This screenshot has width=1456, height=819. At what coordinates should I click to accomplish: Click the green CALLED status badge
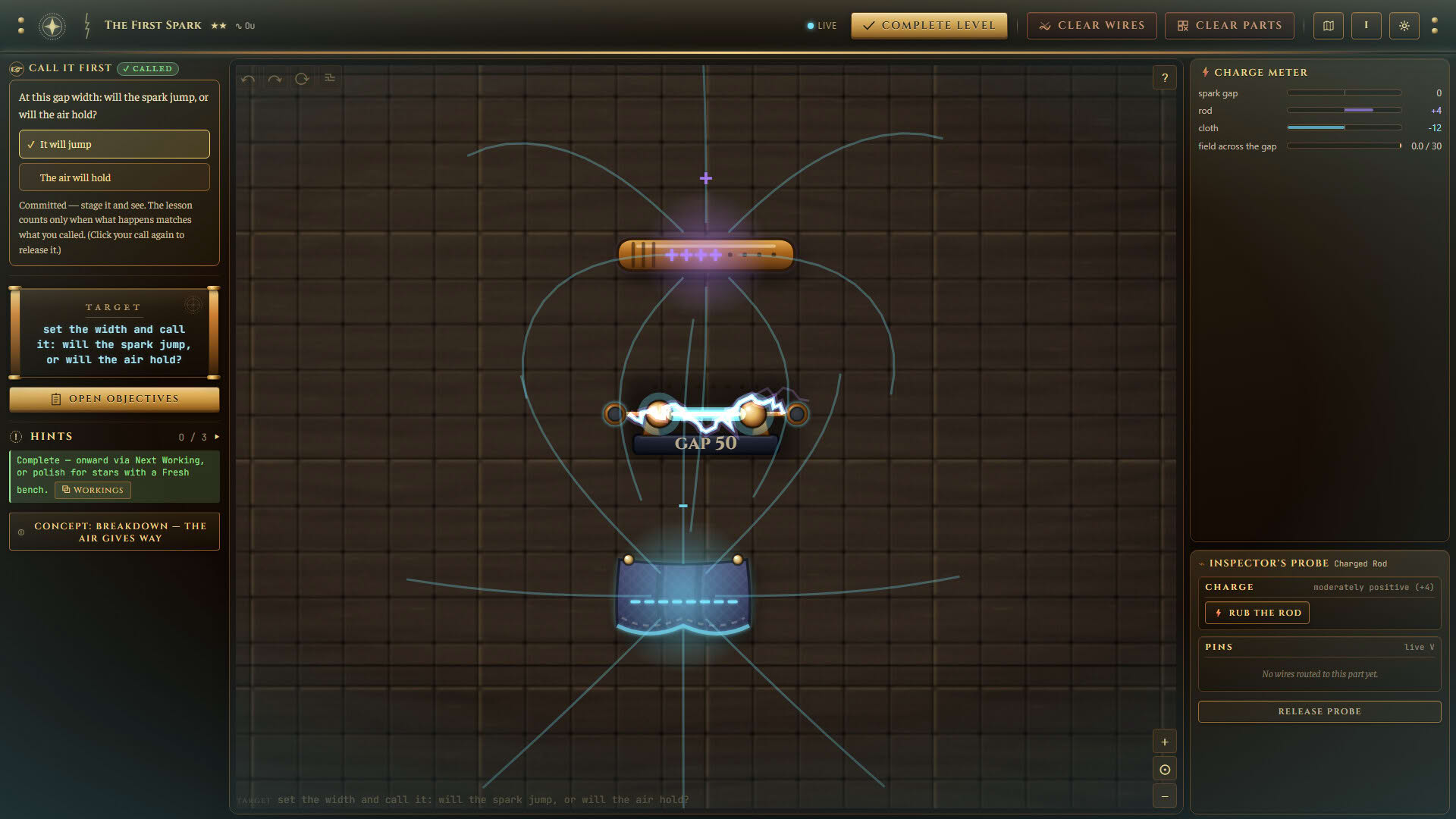point(148,69)
